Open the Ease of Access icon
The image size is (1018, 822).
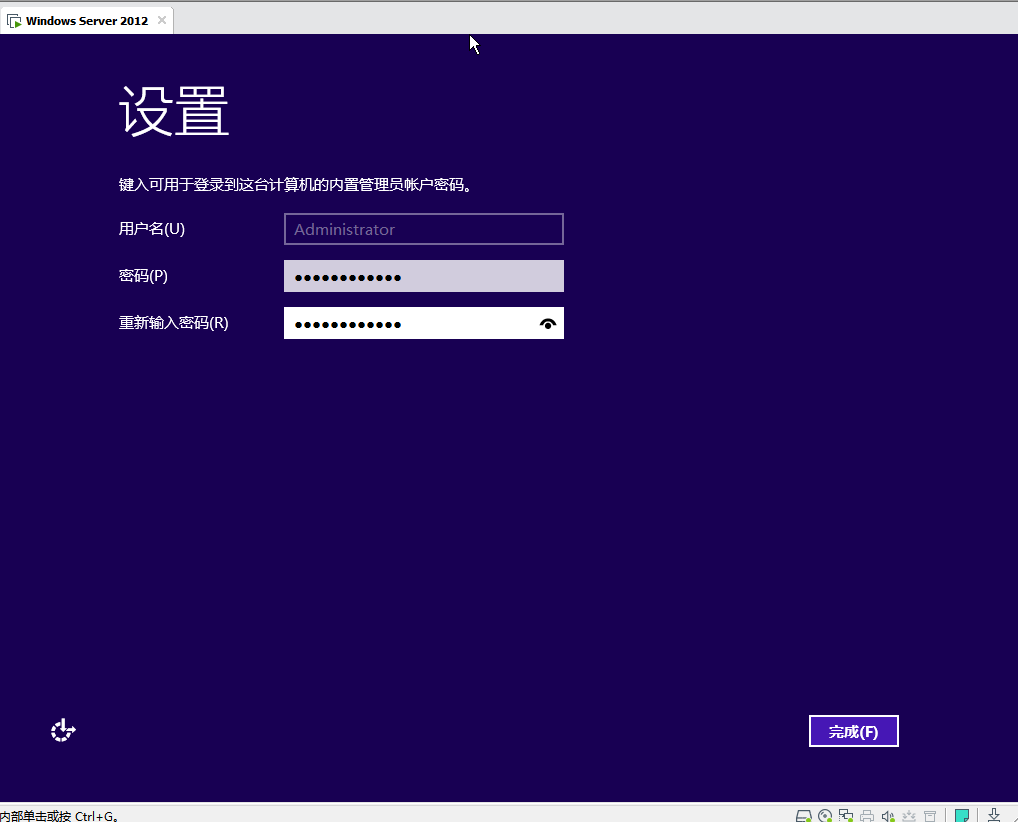click(x=63, y=731)
